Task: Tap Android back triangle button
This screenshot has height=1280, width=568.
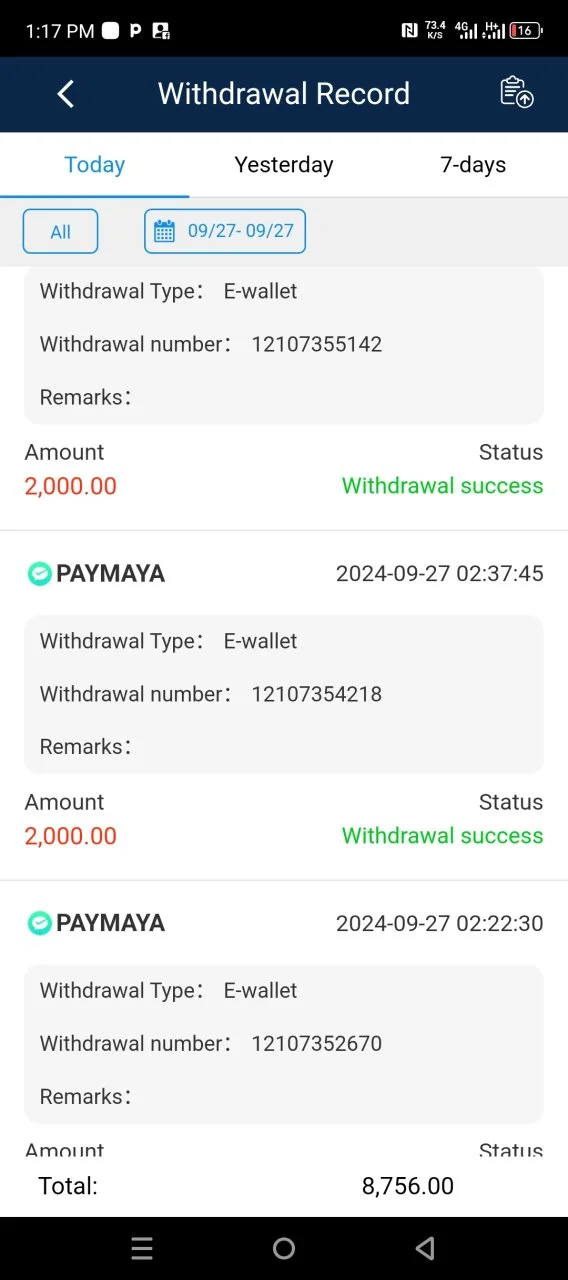Action: [x=425, y=1248]
